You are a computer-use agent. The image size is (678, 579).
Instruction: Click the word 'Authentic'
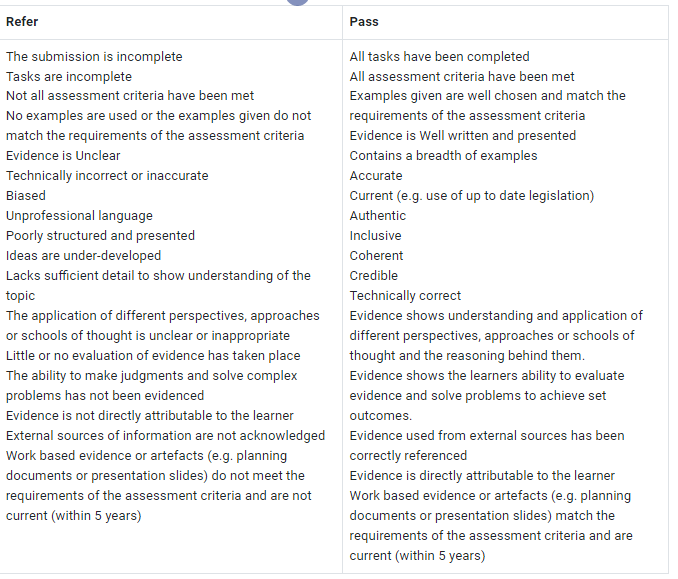click(x=378, y=216)
